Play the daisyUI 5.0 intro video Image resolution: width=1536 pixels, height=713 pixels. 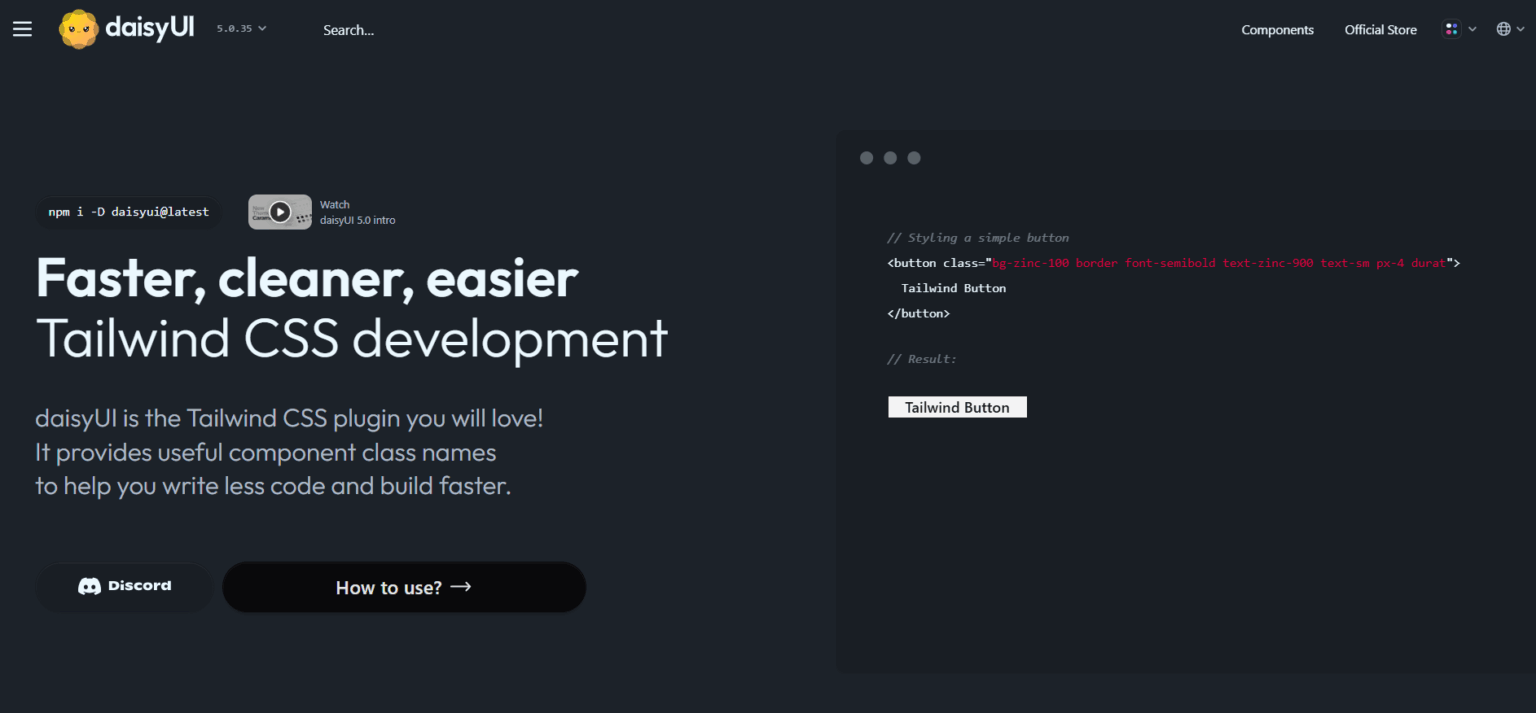click(280, 212)
